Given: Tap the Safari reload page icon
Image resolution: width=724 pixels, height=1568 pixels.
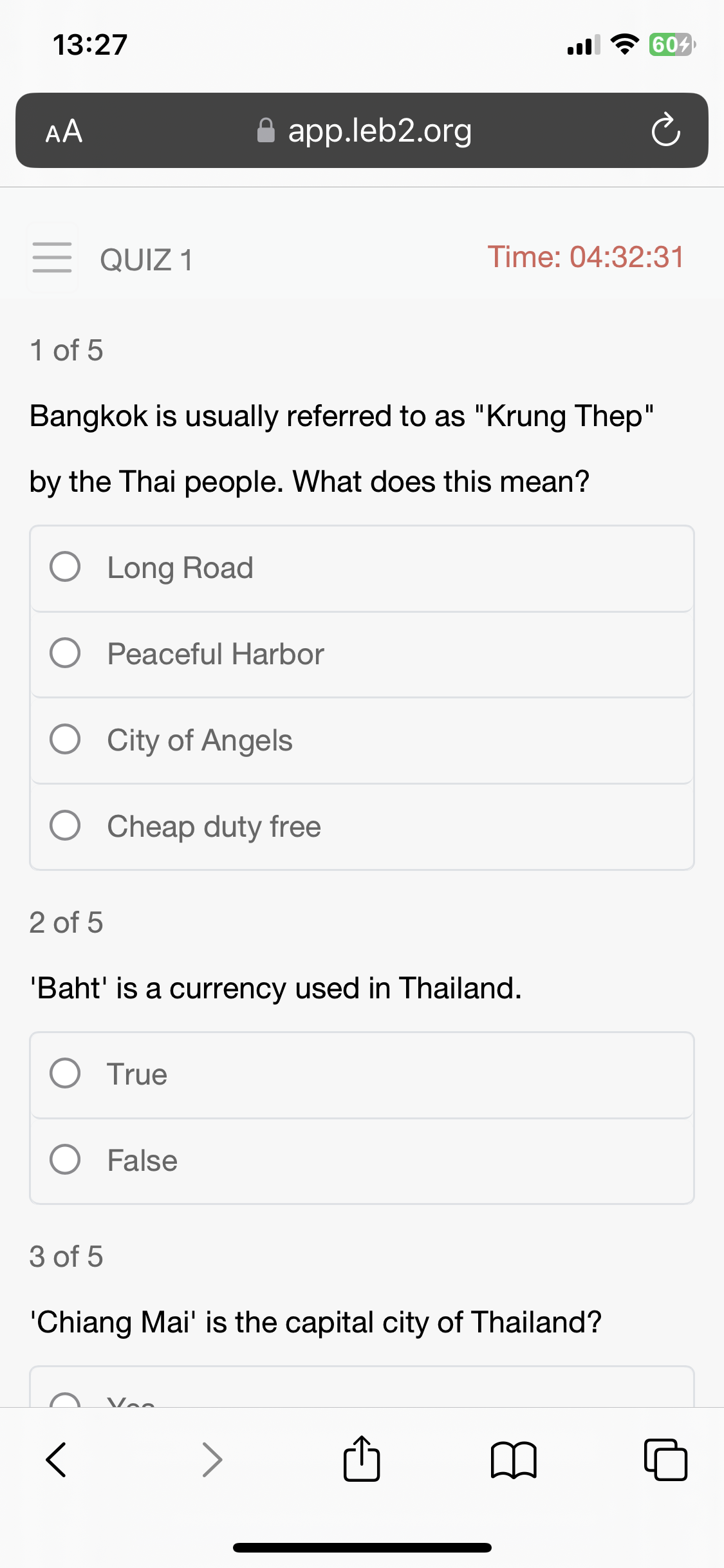Looking at the screenshot, I should [x=665, y=130].
